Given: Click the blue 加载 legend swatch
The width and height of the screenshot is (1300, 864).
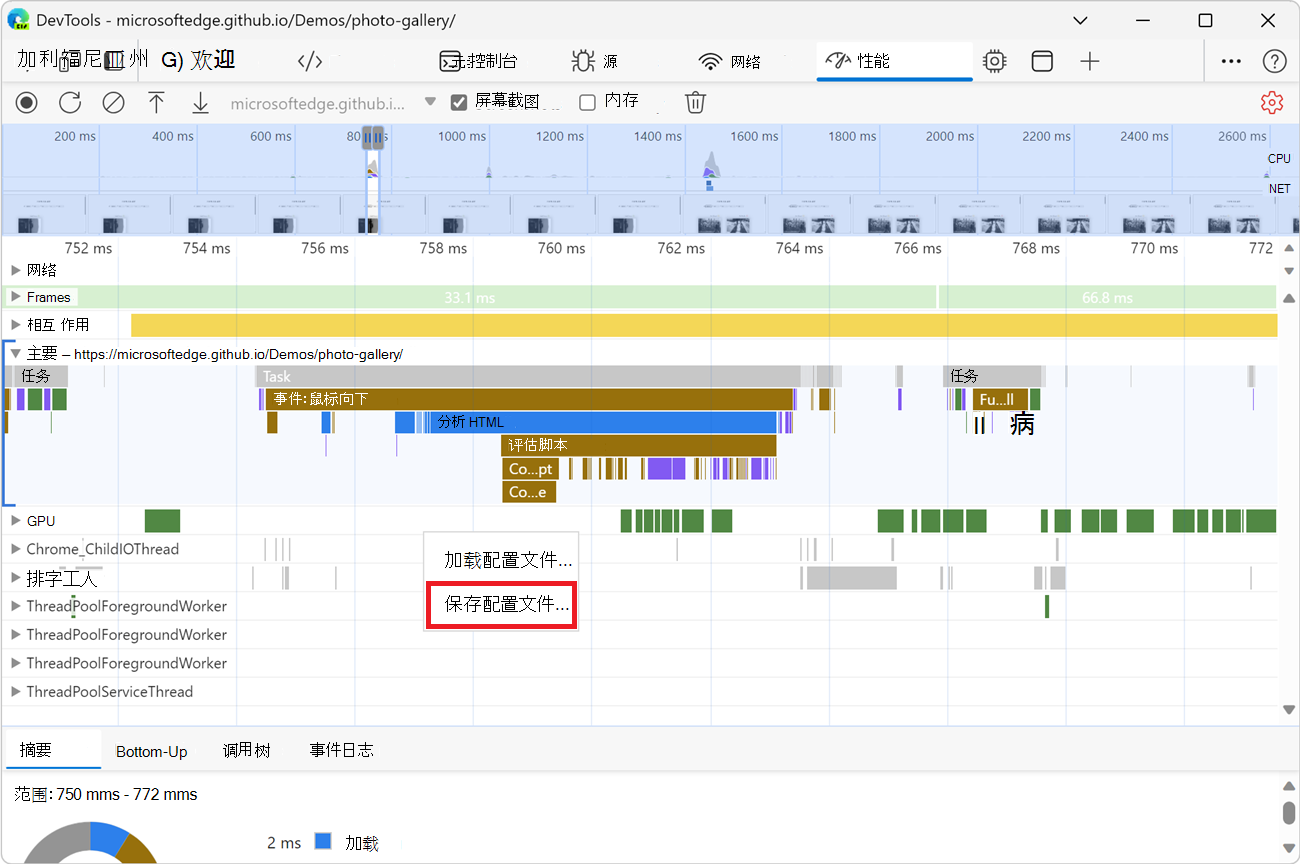Looking at the screenshot, I should [322, 842].
